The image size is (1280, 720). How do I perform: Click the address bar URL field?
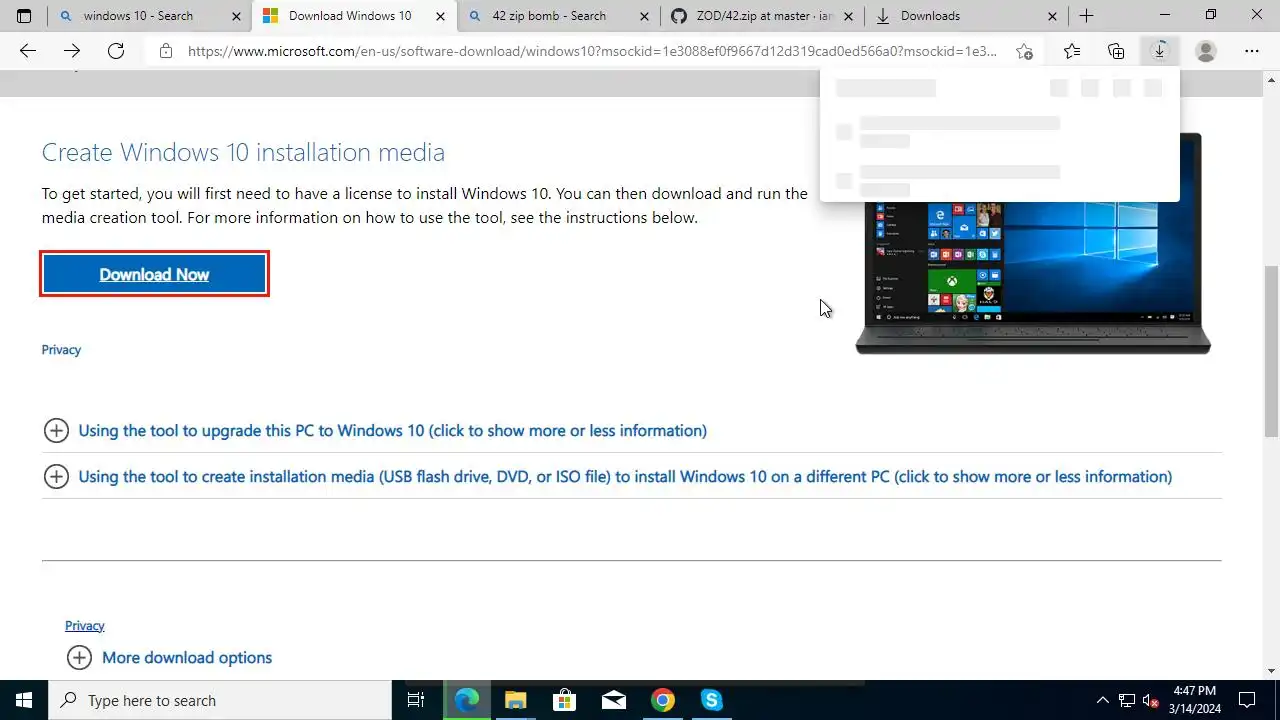(x=592, y=52)
